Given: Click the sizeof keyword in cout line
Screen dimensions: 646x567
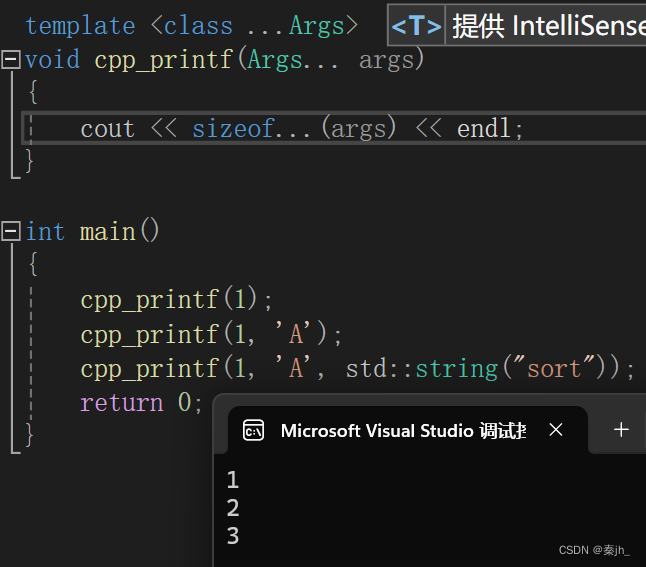Looking at the screenshot, I should point(232,129).
